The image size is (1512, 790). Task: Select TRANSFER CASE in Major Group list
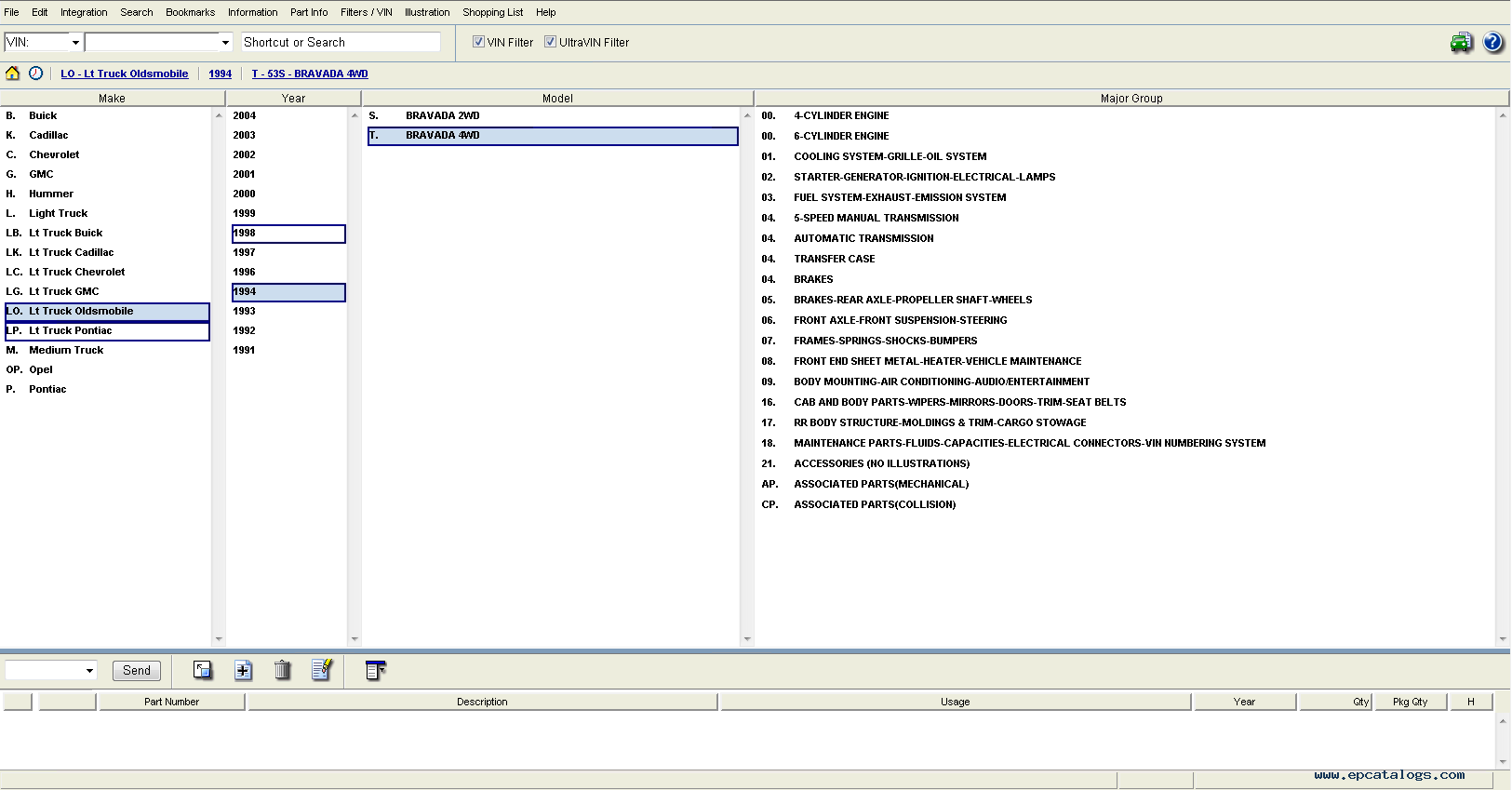(834, 259)
